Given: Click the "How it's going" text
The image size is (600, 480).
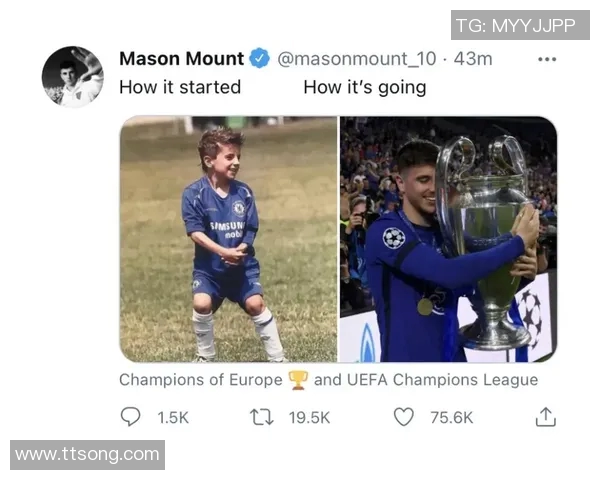Looking at the screenshot, I should pyautogui.click(x=364, y=87).
